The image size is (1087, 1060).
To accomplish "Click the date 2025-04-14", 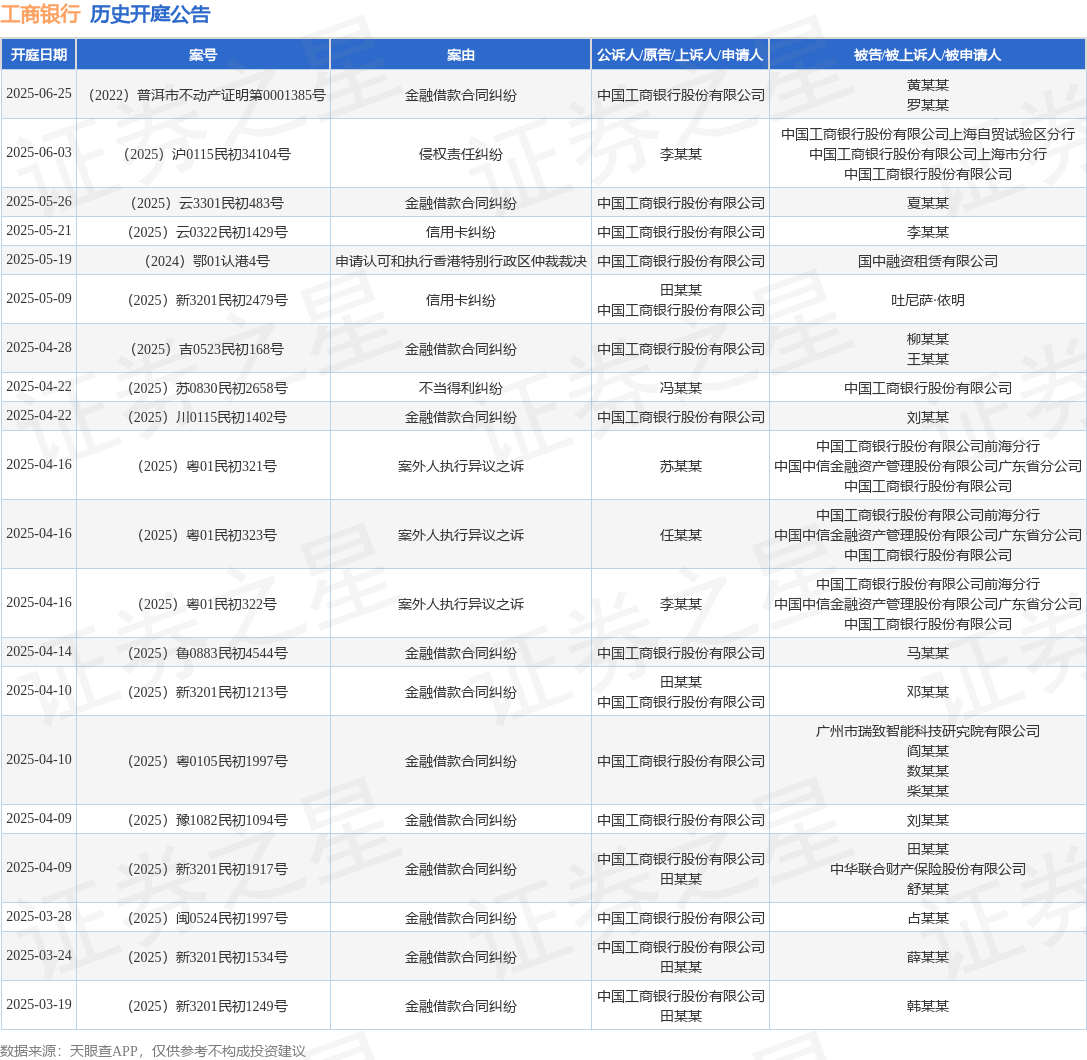I will (x=39, y=652).
